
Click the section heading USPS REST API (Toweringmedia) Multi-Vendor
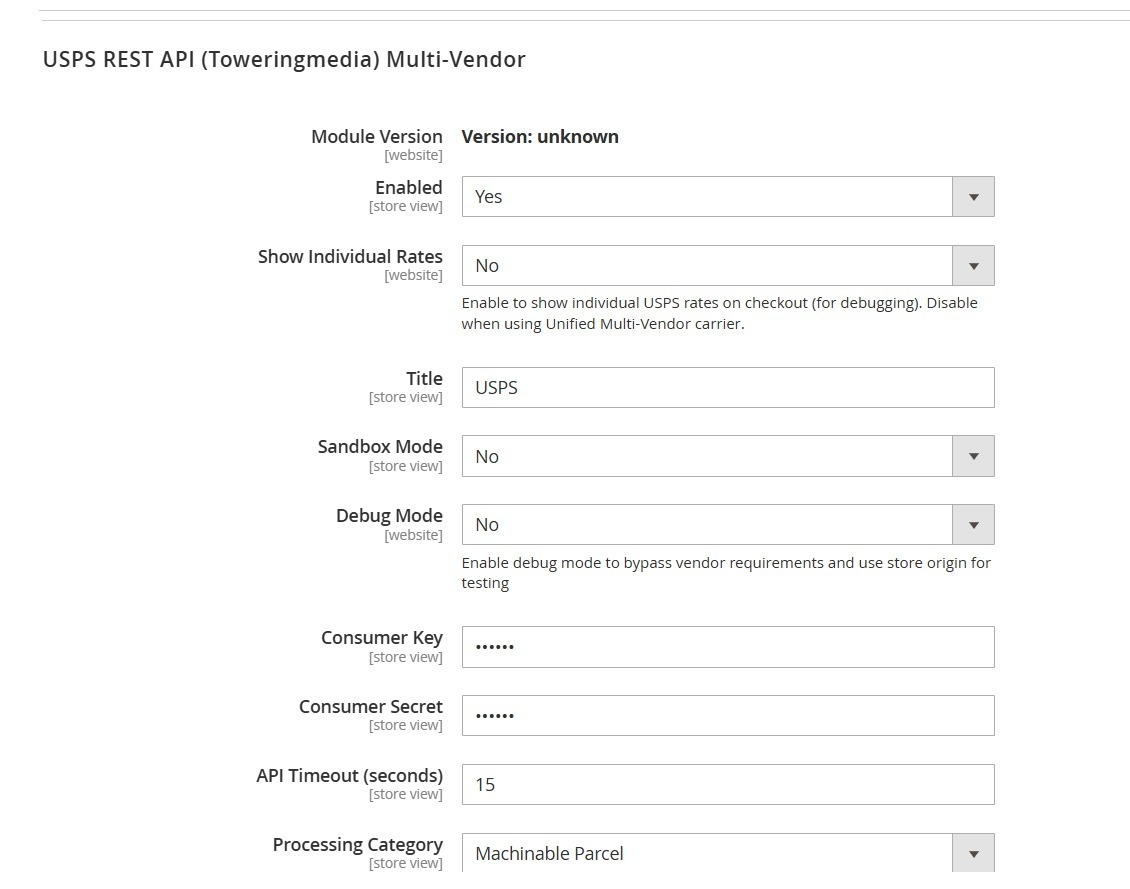click(x=284, y=59)
